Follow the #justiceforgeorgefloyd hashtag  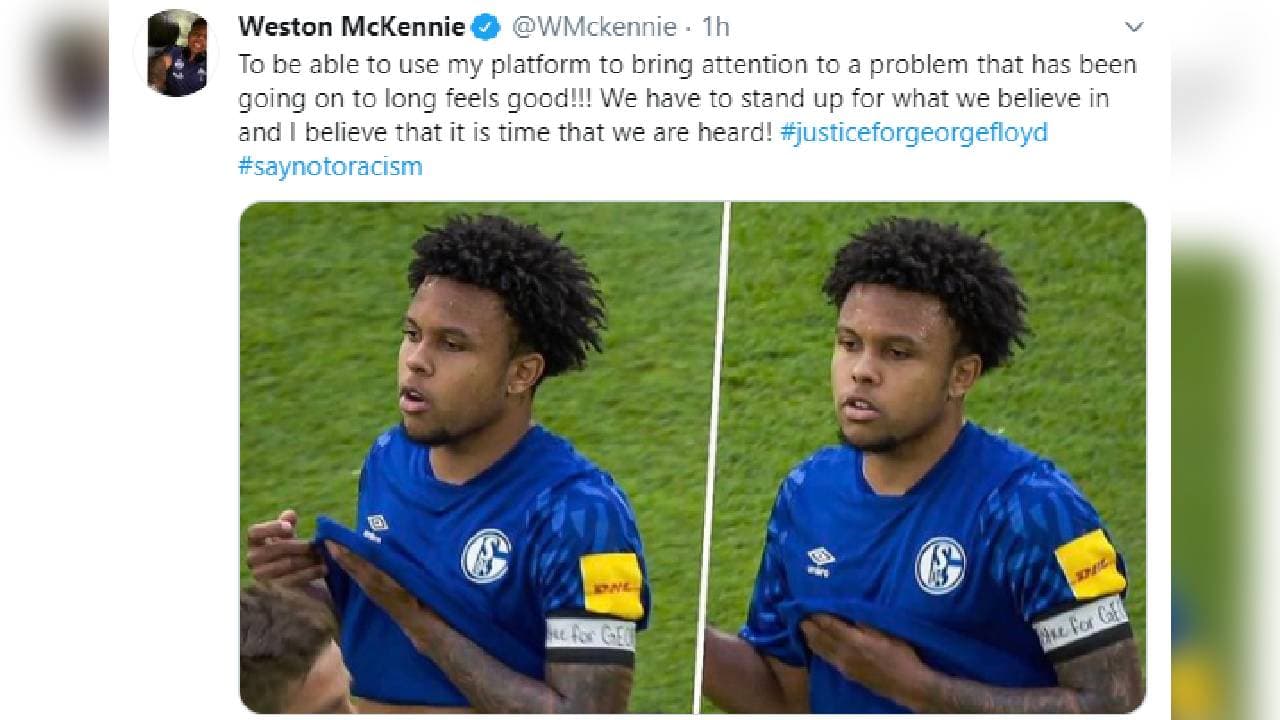click(x=912, y=133)
